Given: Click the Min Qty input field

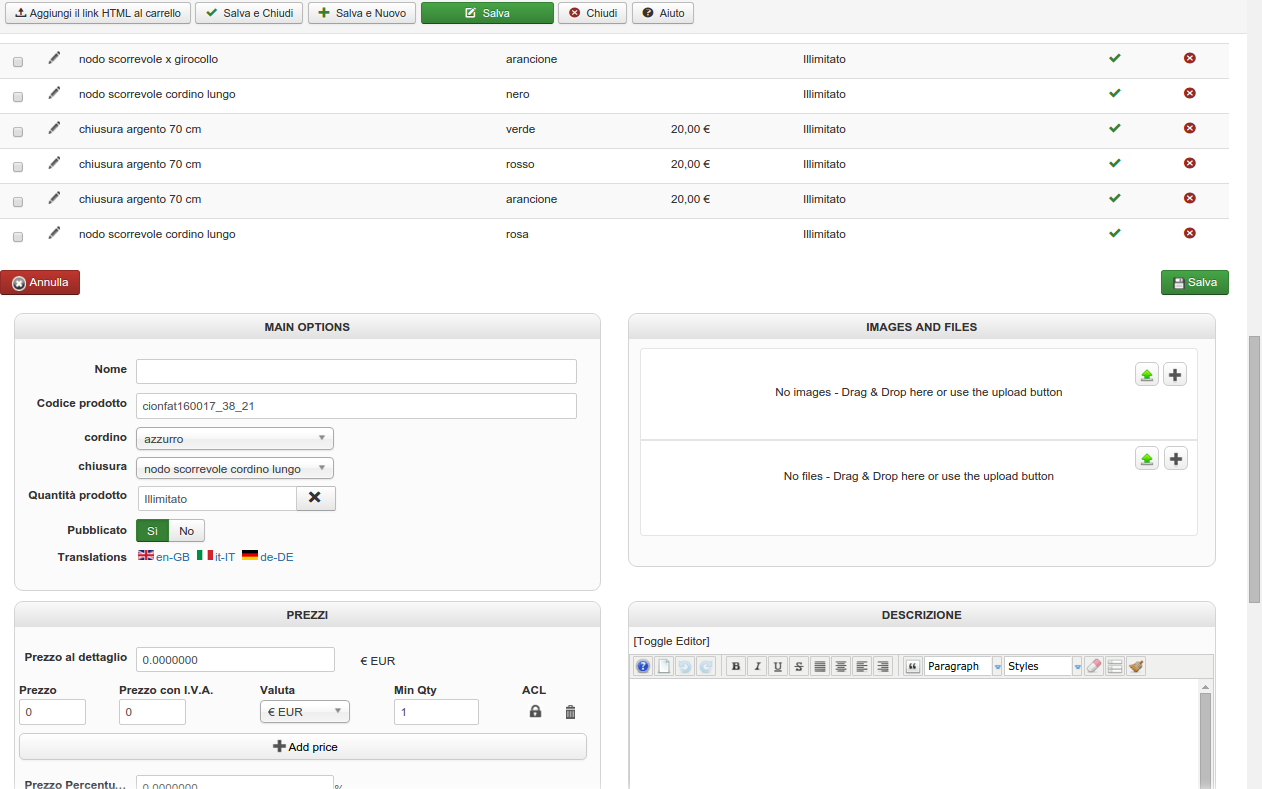Looking at the screenshot, I should pyautogui.click(x=436, y=712).
